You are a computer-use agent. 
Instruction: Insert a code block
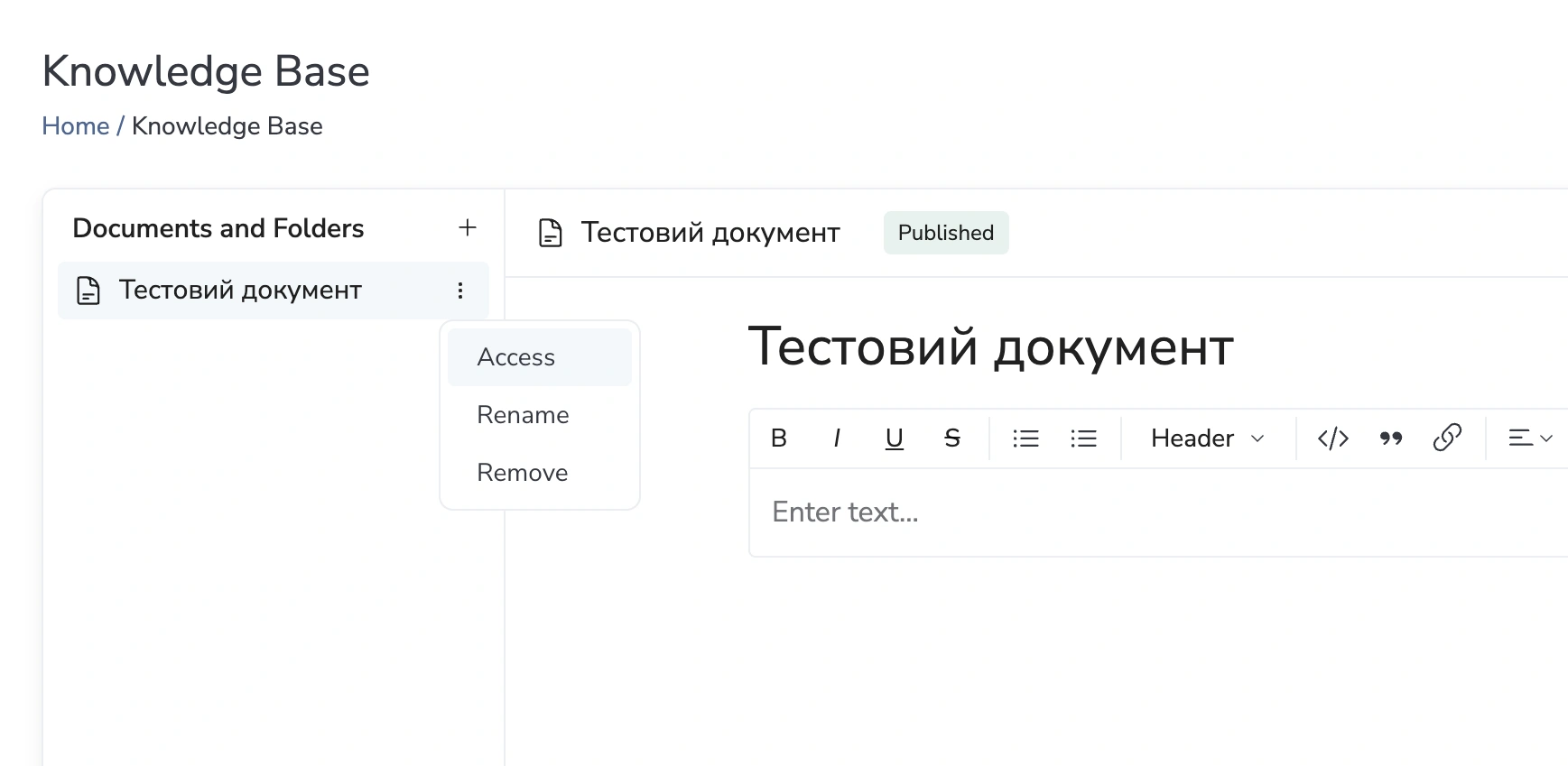point(1333,438)
